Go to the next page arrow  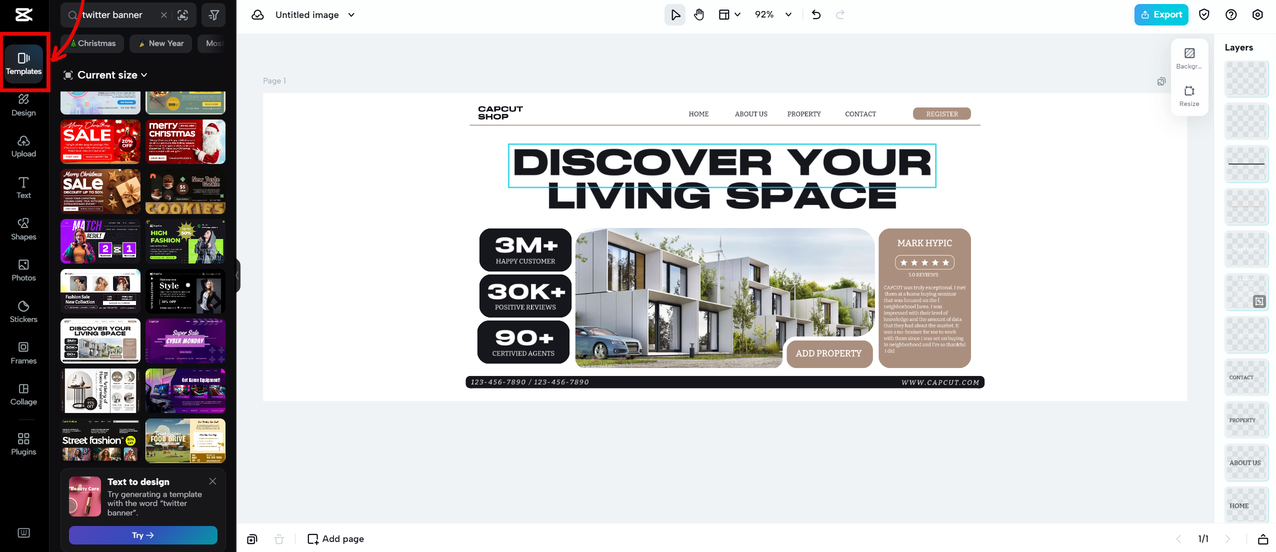[x=1227, y=539]
